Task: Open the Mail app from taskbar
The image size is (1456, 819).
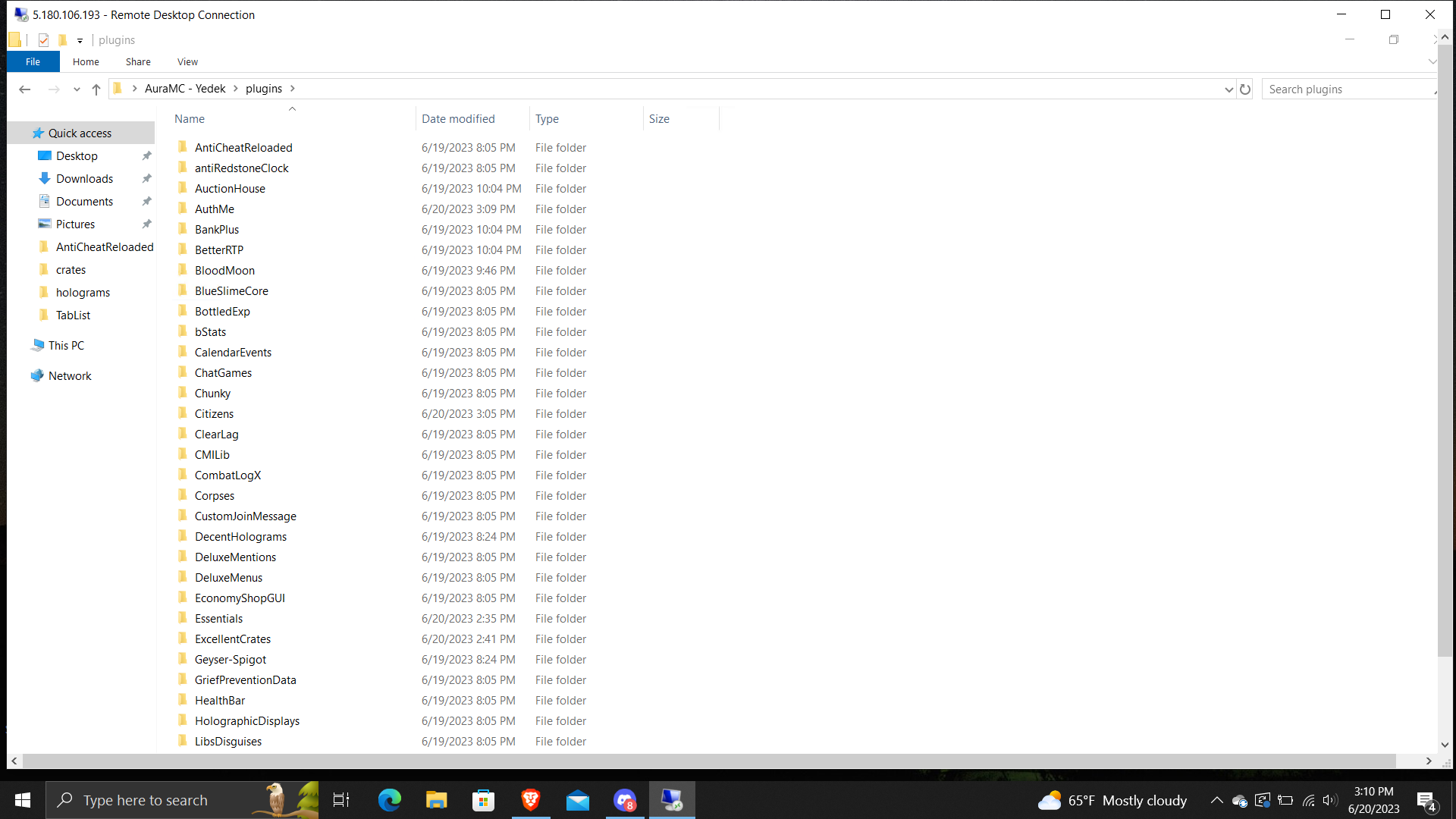Action: click(x=578, y=800)
